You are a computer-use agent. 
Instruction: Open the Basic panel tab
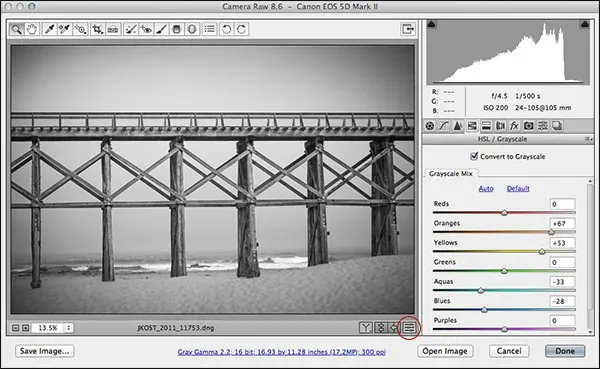tap(429, 126)
